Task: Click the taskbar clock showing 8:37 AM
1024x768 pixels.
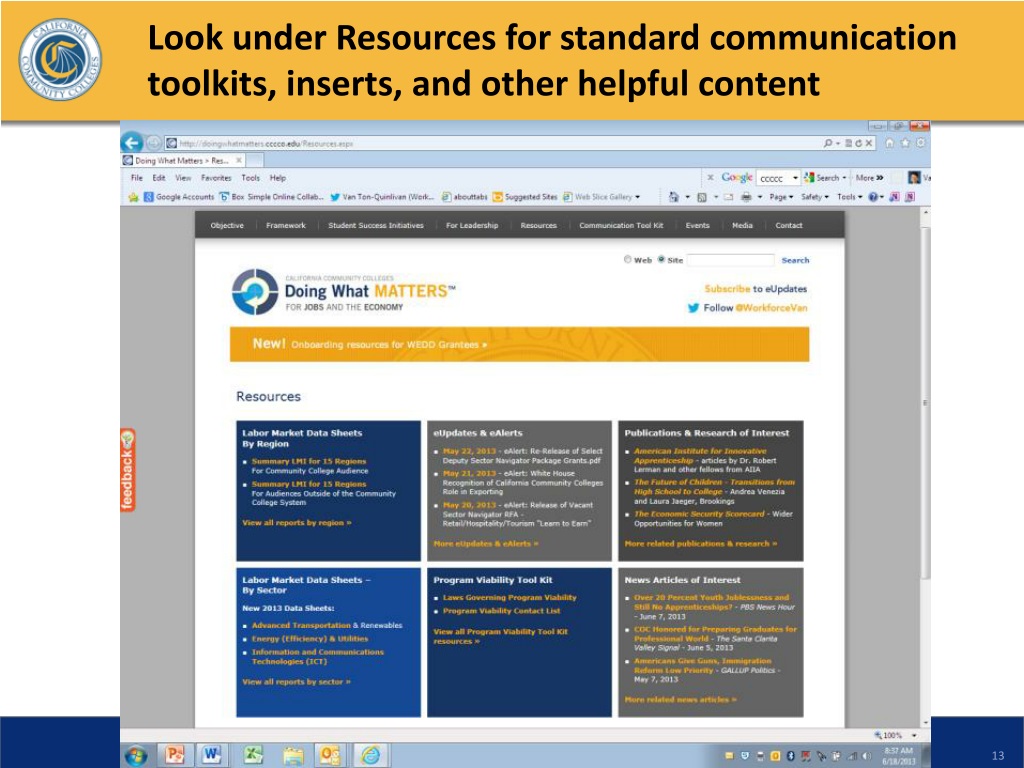Action: click(x=899, y=756)
